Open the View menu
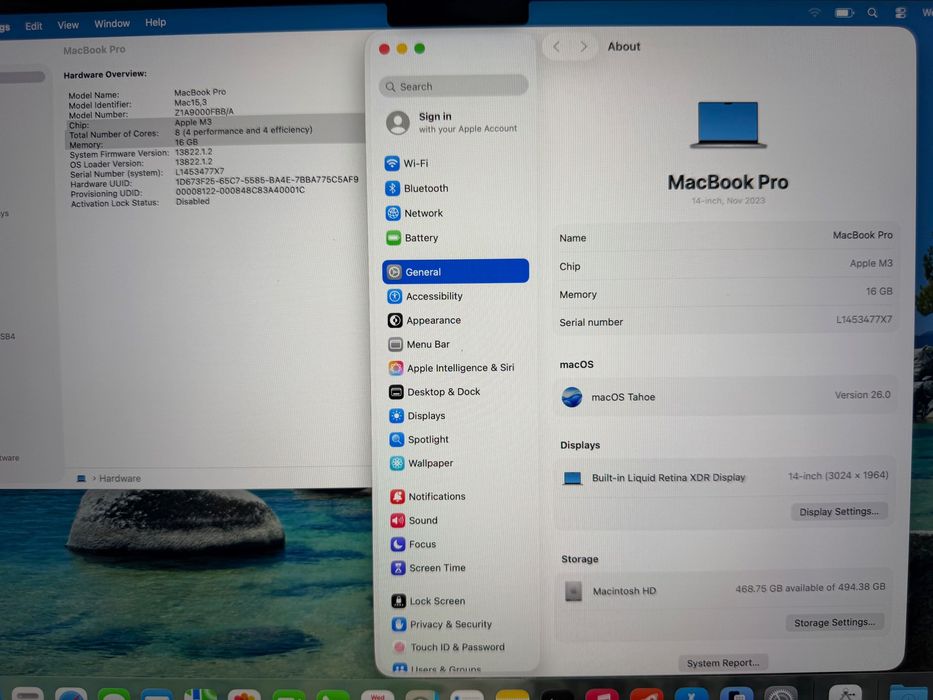This screenshot has width=933, height=700. 68,25
